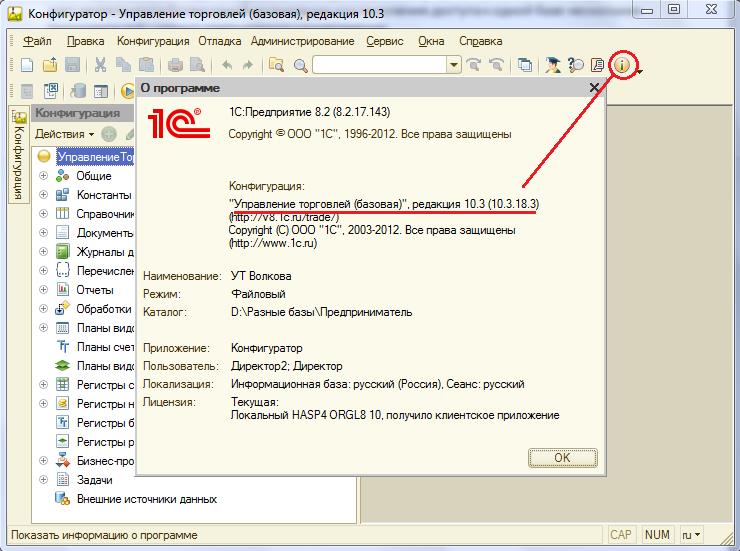The width and height of the screenshot is (740, 551).
Task: Click the NUM indicator in status bar
Action: 657,534
